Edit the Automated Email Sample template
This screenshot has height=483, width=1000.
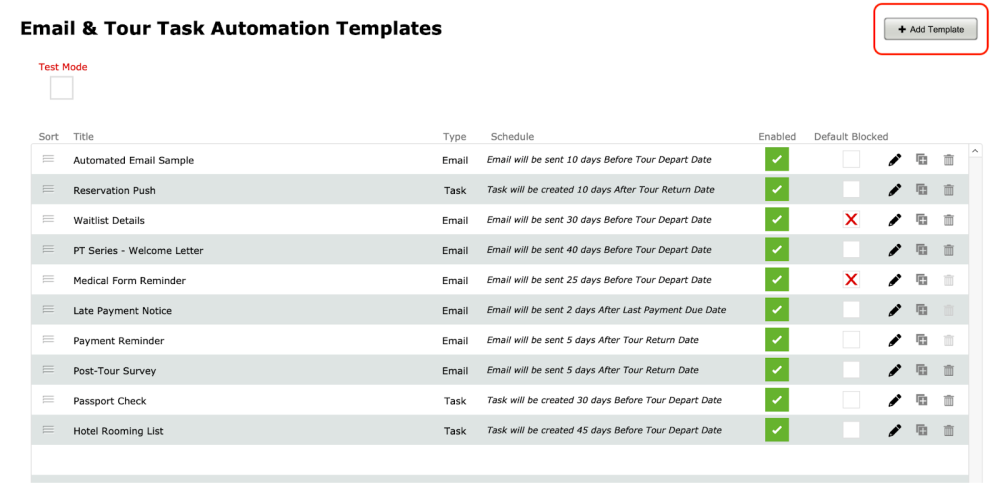tap(895, 160)
